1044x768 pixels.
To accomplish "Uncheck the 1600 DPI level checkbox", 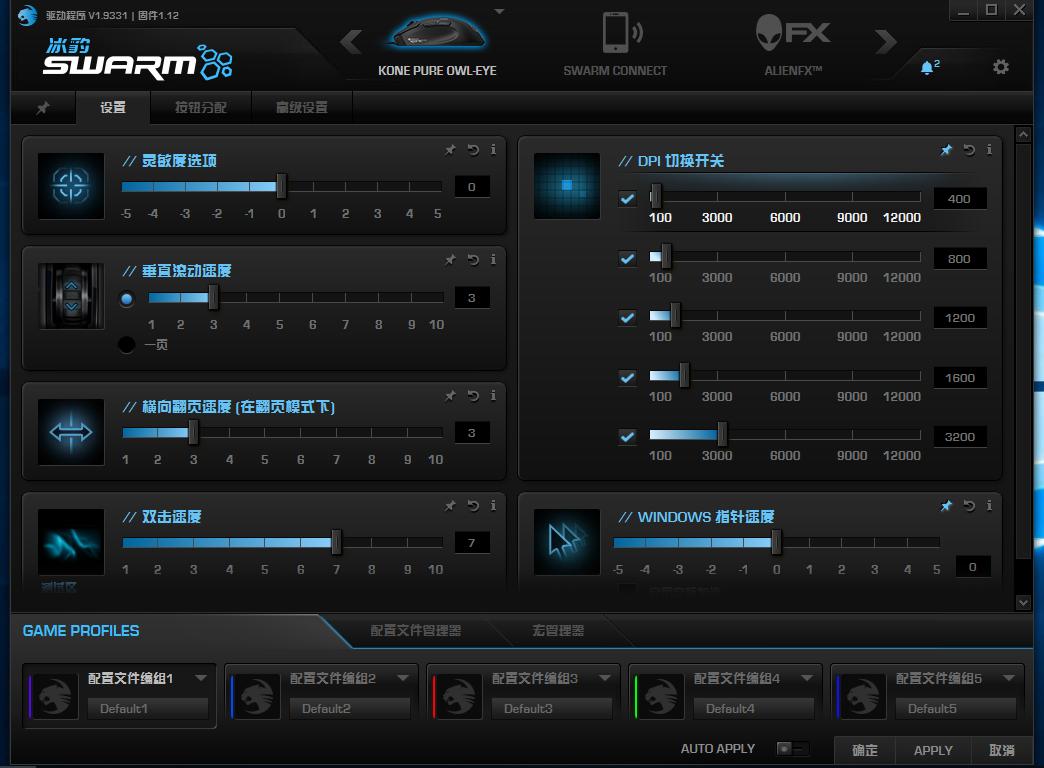I will [627, 378].
